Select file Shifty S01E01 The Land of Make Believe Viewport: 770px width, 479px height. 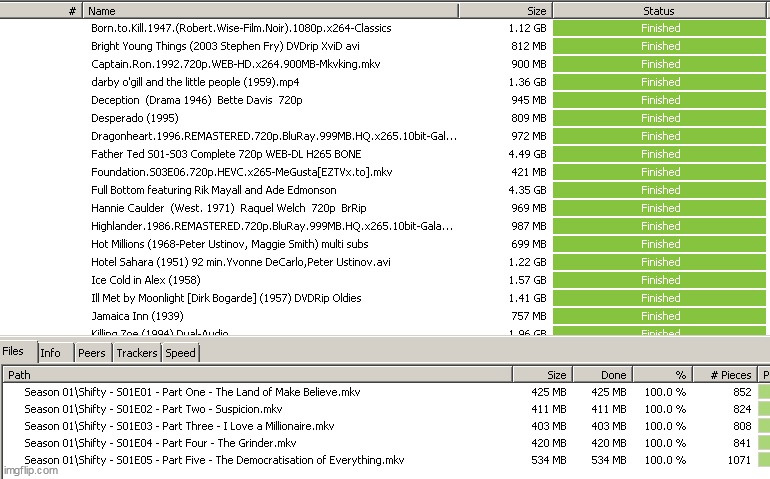pos(192,392)
